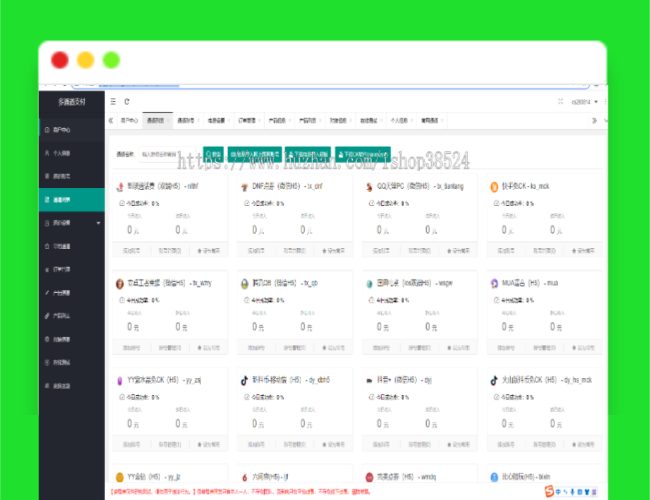650x500 pixels.
Task: Open the cs2001 user account dropdown
Action: pyautogui.click(x=584, y=101)
